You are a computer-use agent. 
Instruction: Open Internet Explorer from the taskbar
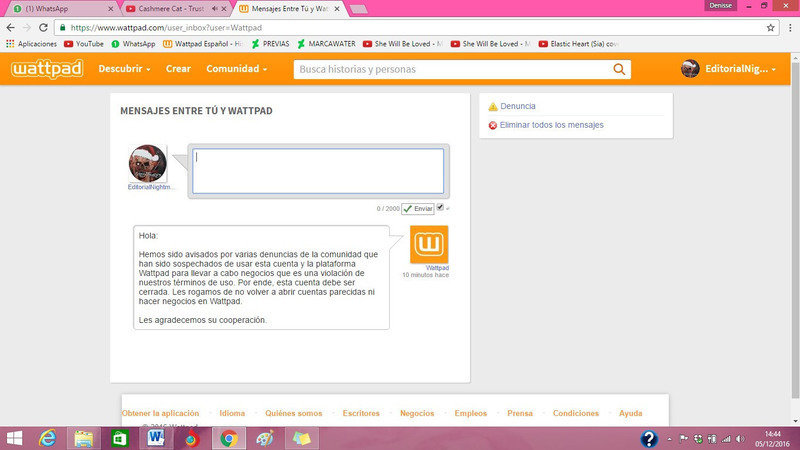[x=47, y=438]
